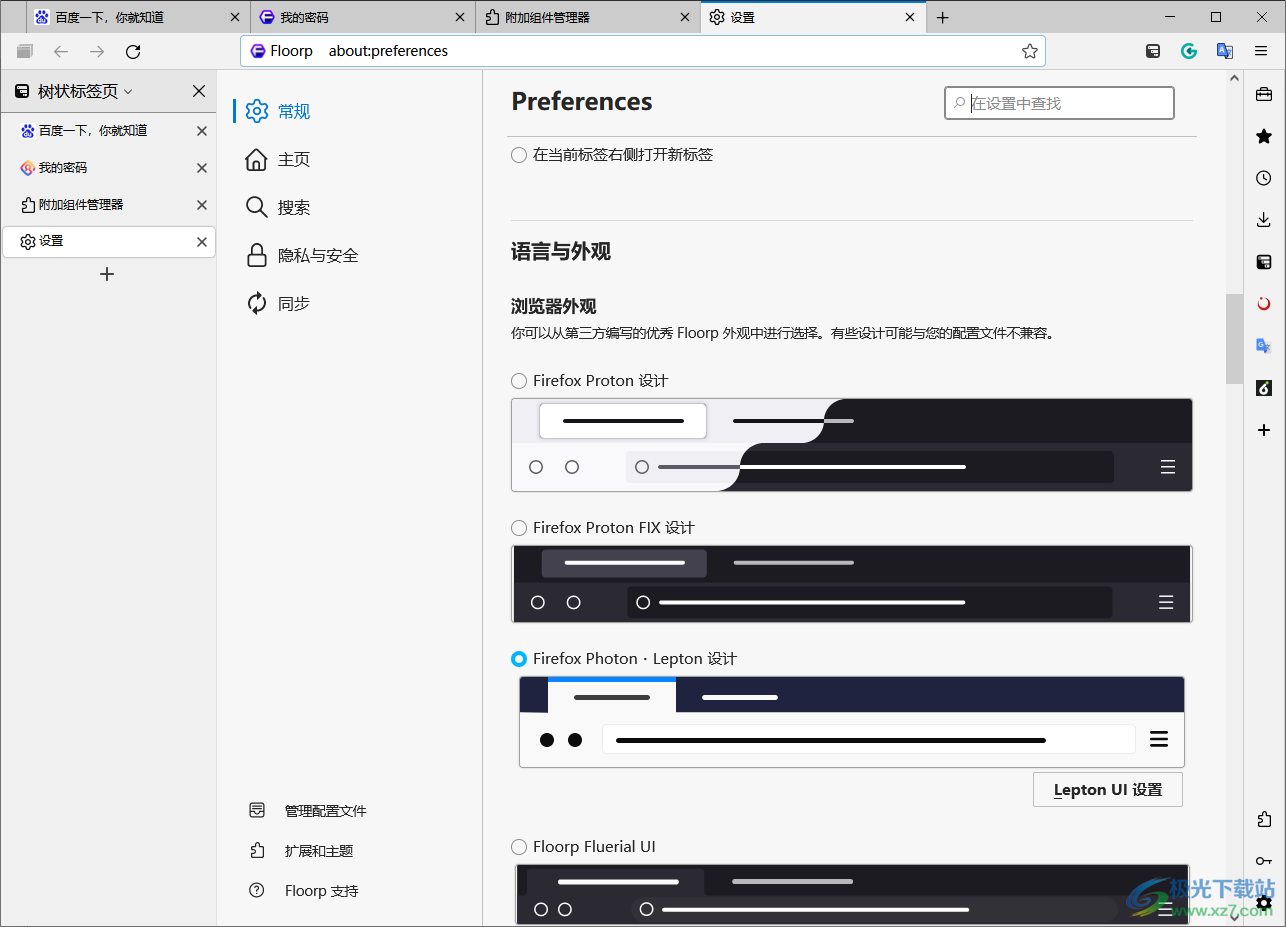1286x927 pixels.
Task: Open the Downloads panel in the sidebar
Action: (1263, 219)
